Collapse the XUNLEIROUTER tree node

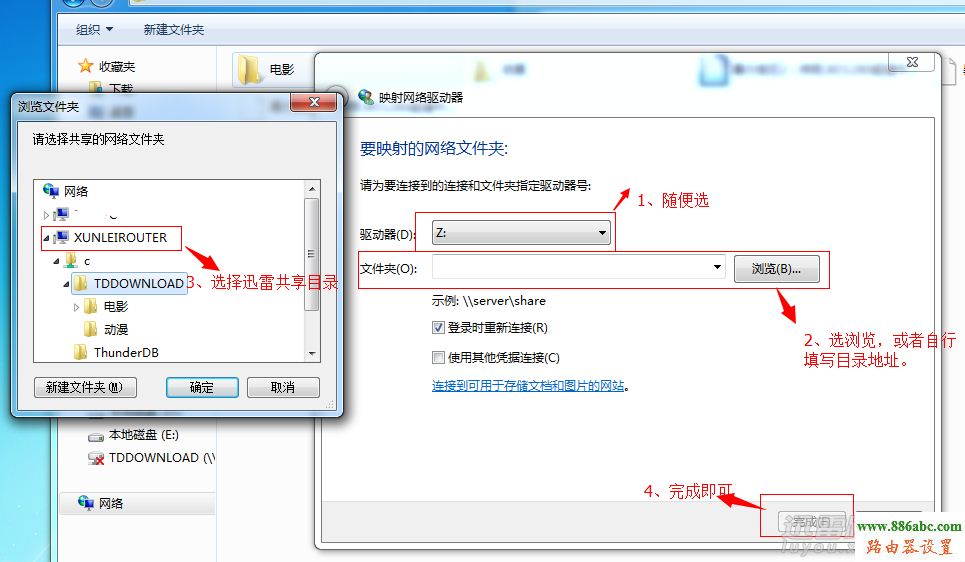tap(46, 238)
